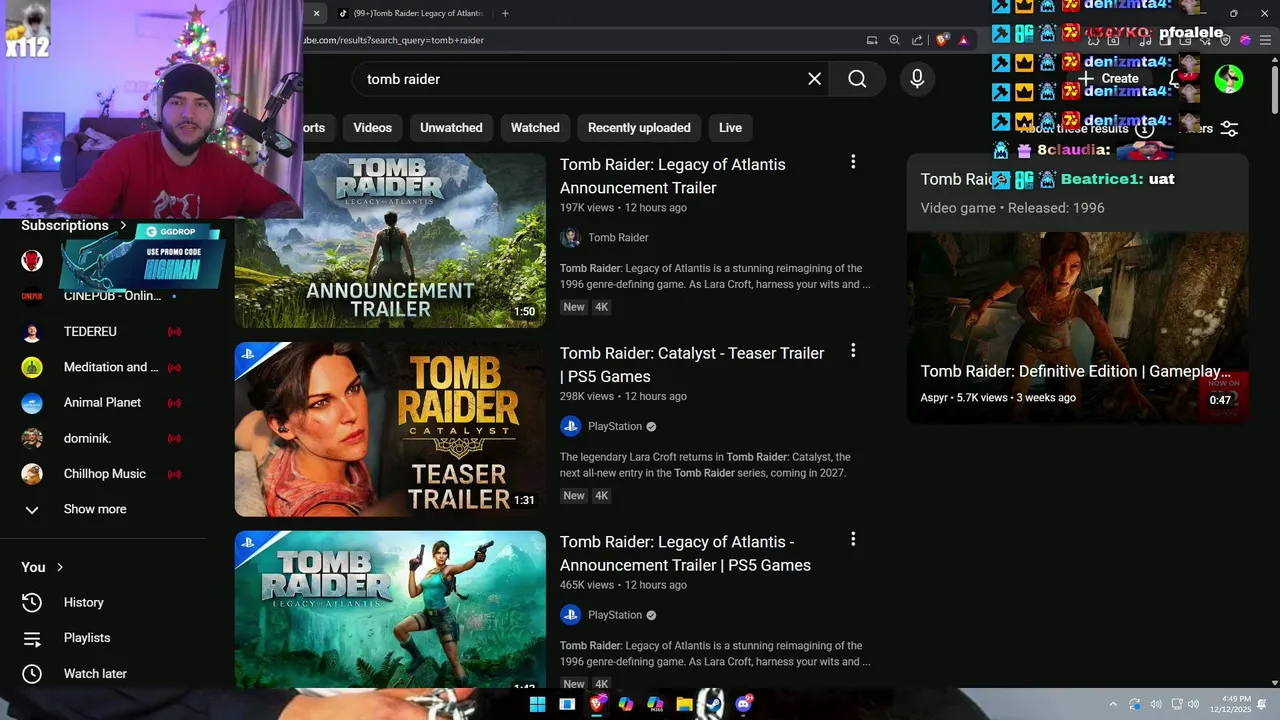Click the Brave Shields lion icon

941,40
